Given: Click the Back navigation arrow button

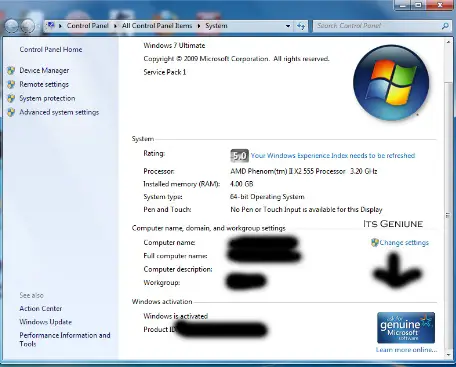Looking at the screenshot, I should click(x=12, y=26).
